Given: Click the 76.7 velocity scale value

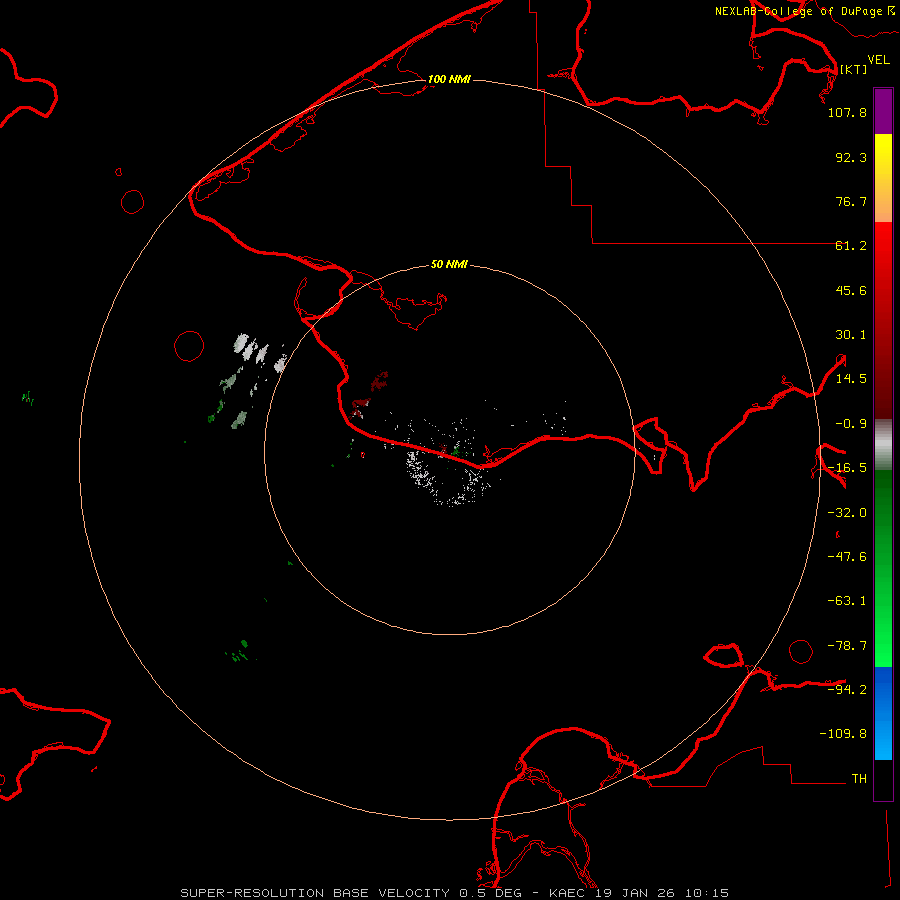Looking at the screenshot, I should pos(851,201).
